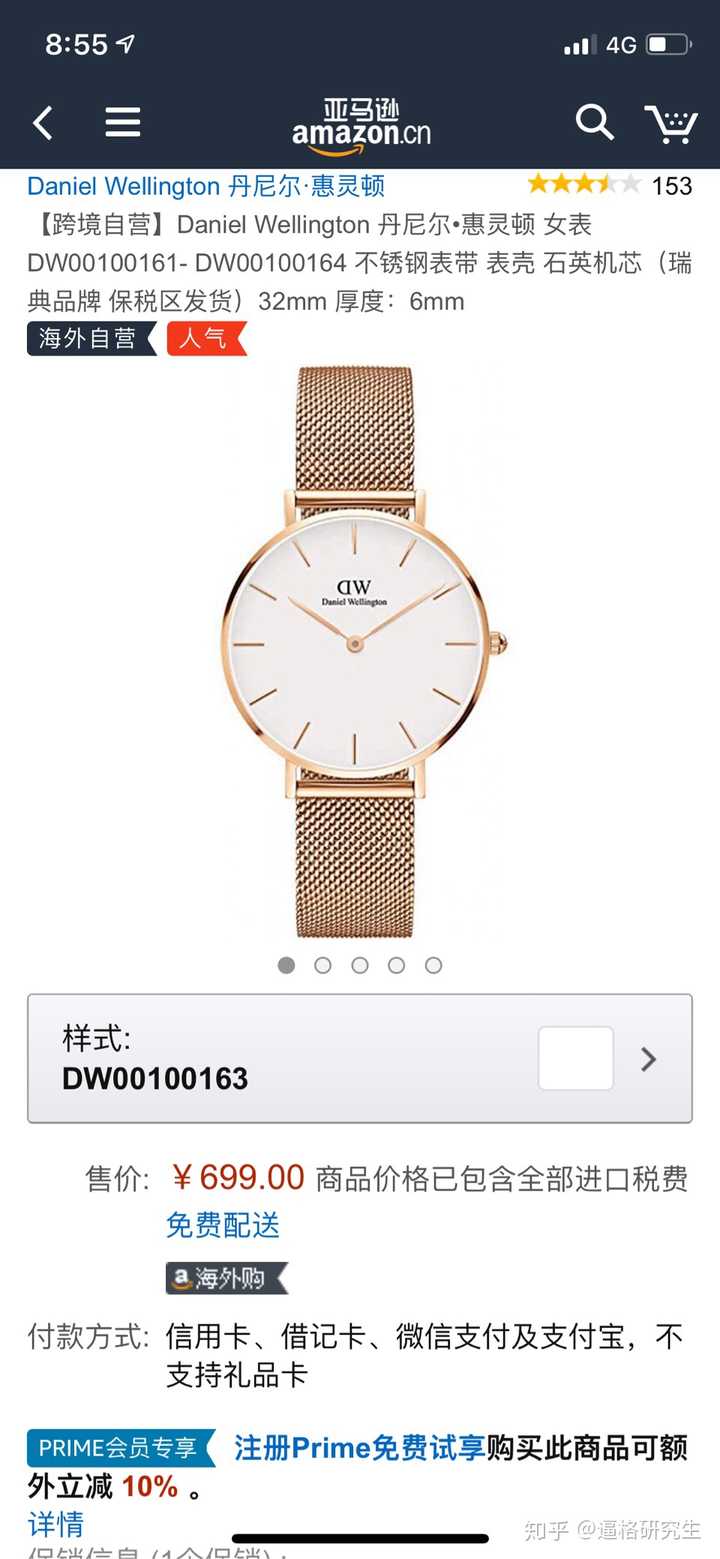Screen dimensions: 720x1559
Task: Tap the 海外购 badge icon
Action: (226, 1278)
